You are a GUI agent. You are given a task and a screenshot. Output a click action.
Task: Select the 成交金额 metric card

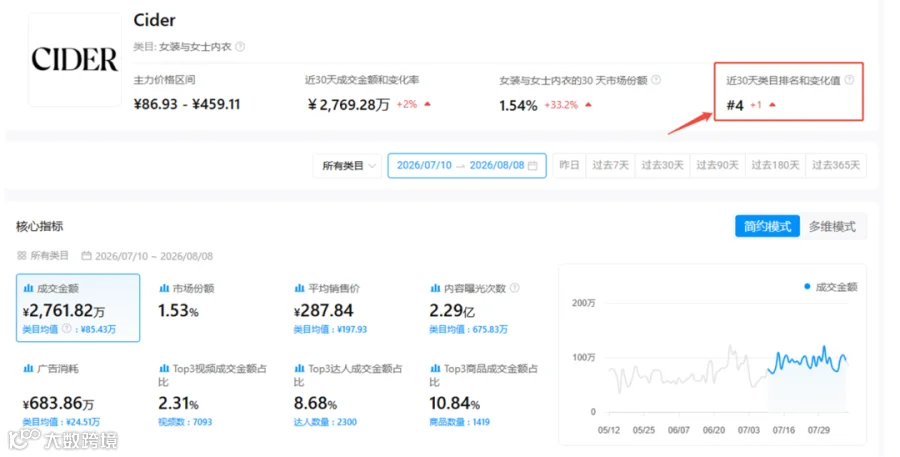coord(78,308)
